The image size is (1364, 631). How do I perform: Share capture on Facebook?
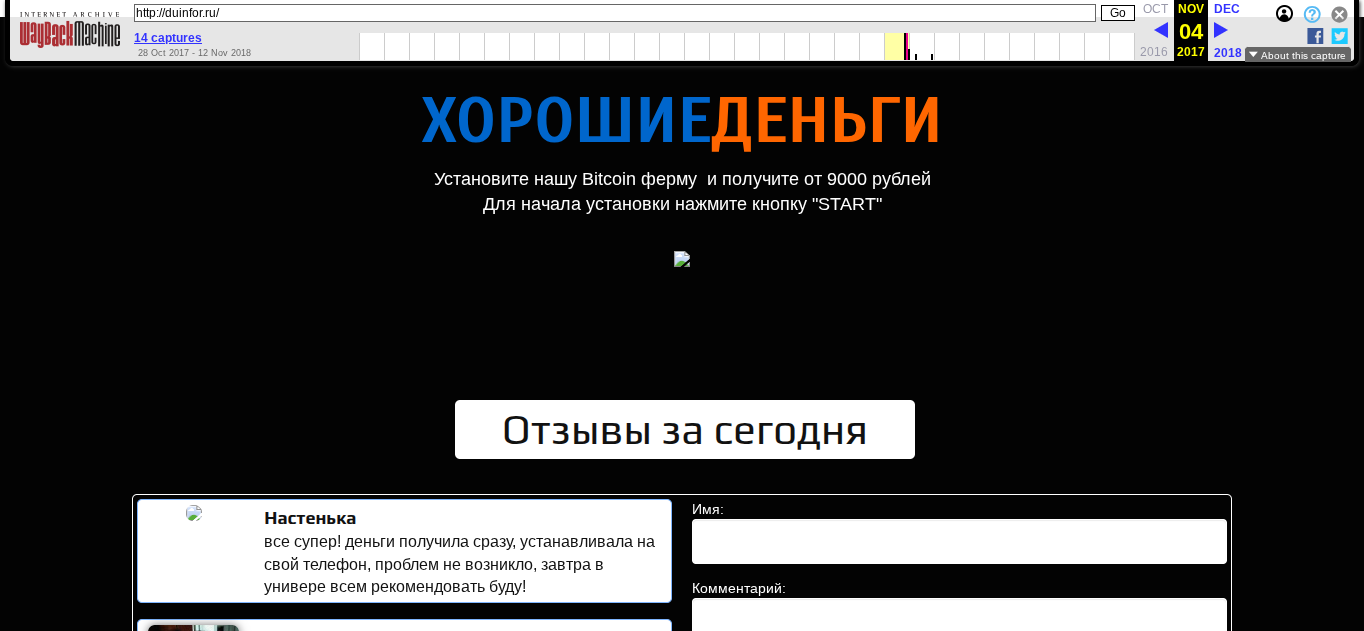[x=1315, y=36]
